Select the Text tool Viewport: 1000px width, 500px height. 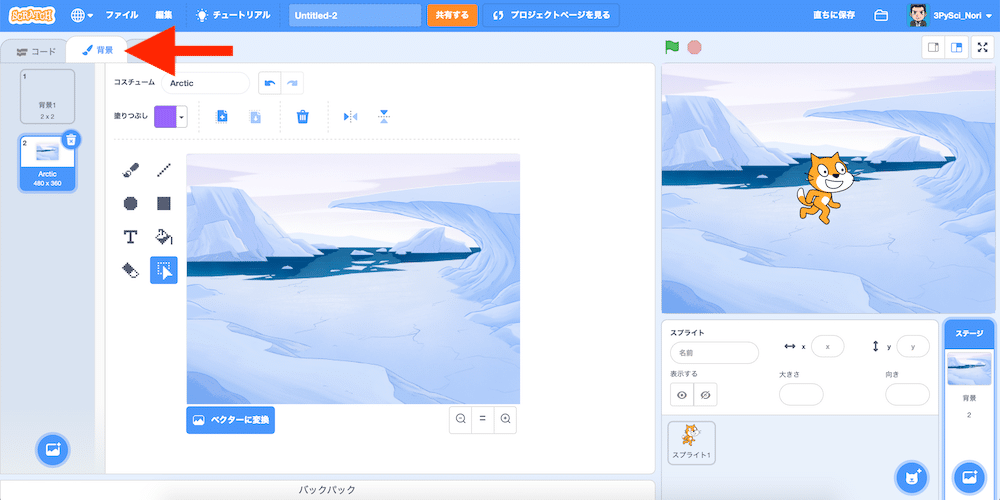tap(130, 237)
